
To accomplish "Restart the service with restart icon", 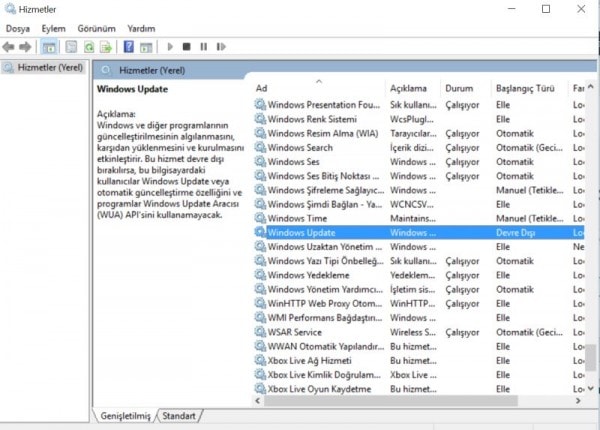I will 221,47.
